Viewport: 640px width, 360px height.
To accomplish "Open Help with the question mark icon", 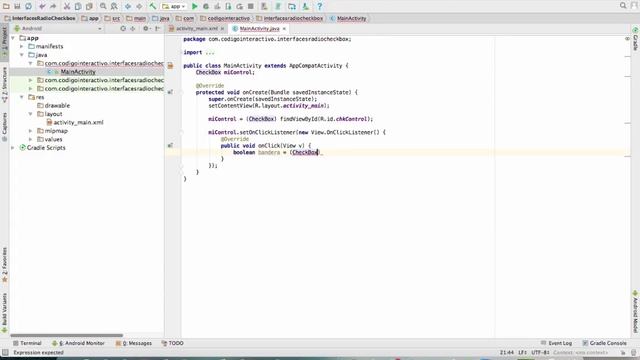I will tap(320, 6).
